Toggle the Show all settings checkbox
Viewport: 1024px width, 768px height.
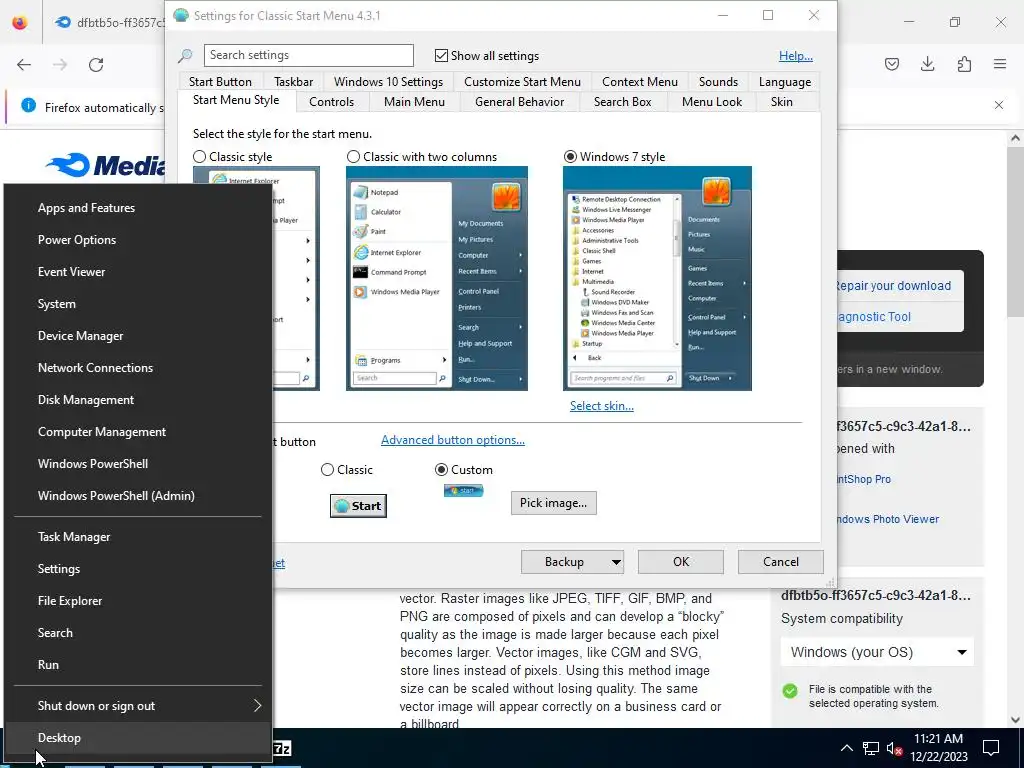[x=441, y=56]
